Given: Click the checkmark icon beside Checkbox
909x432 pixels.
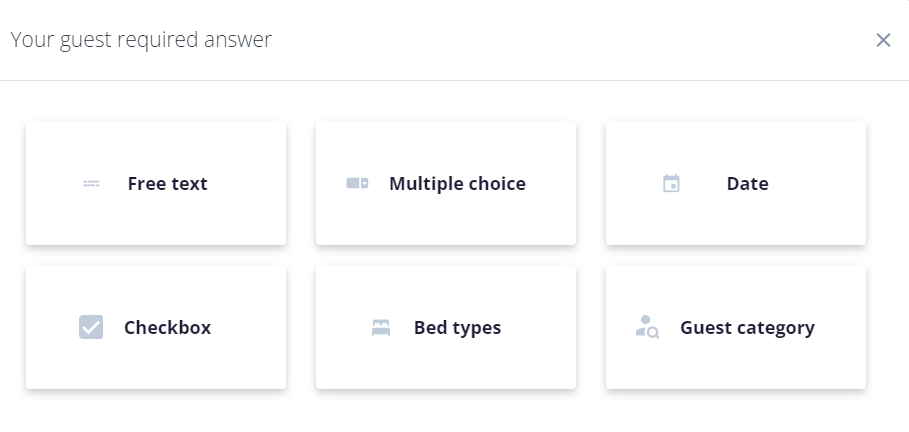Looking at the screenshot, I should 91,327.
